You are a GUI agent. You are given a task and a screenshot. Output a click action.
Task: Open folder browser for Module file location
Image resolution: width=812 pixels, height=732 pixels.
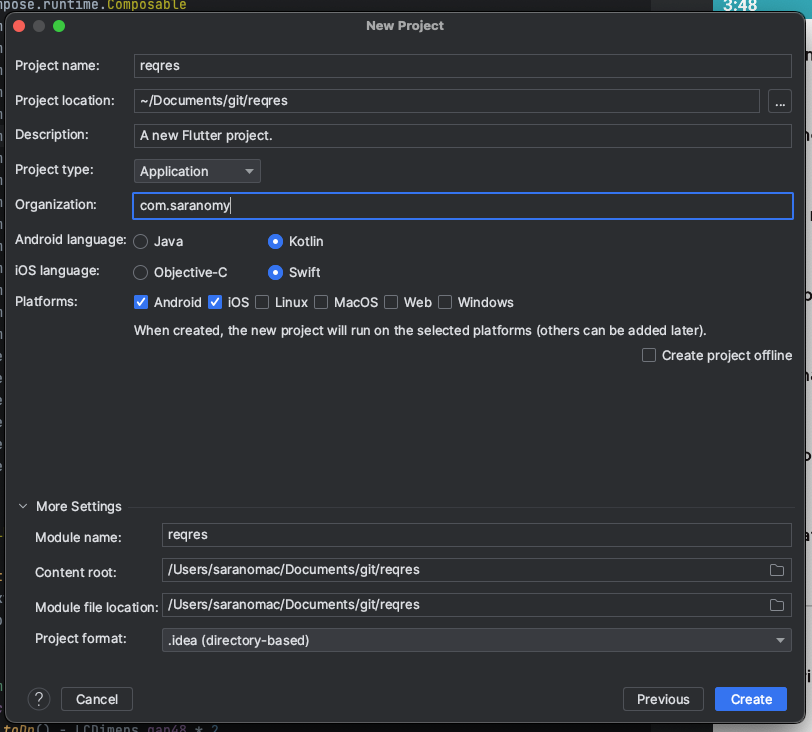(x=776, y=605)
